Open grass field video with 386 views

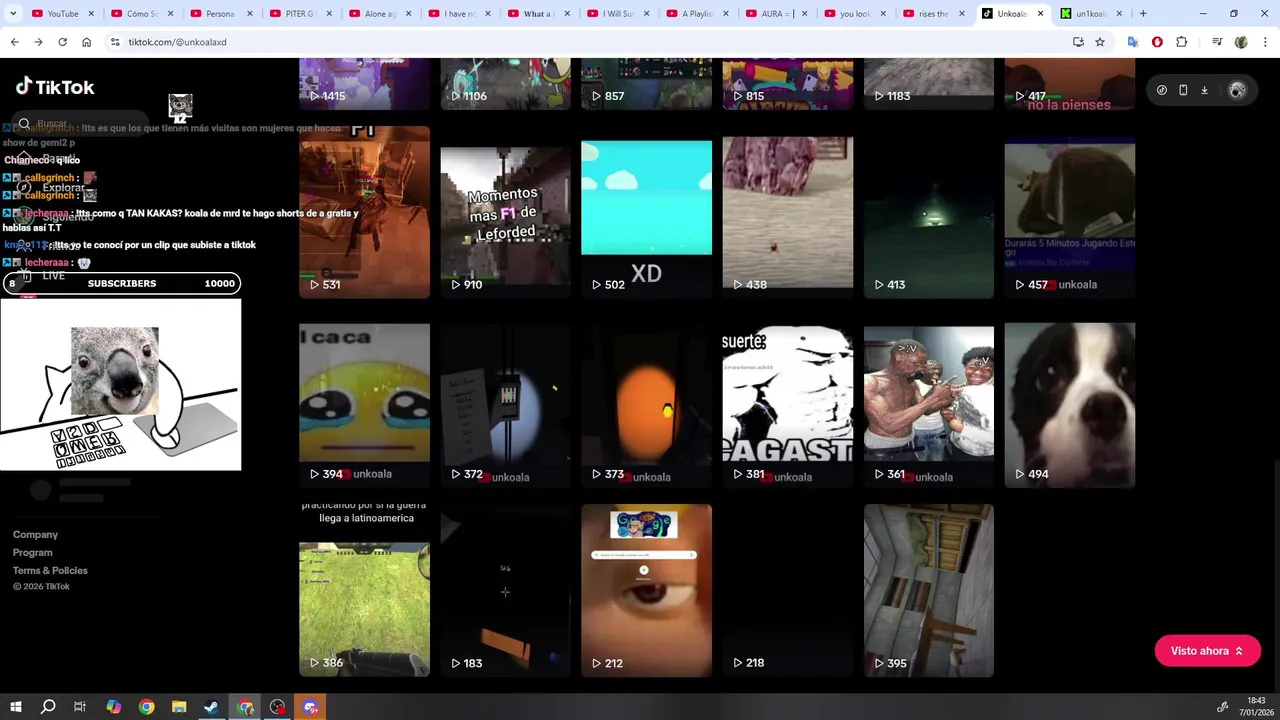(364, 590)
